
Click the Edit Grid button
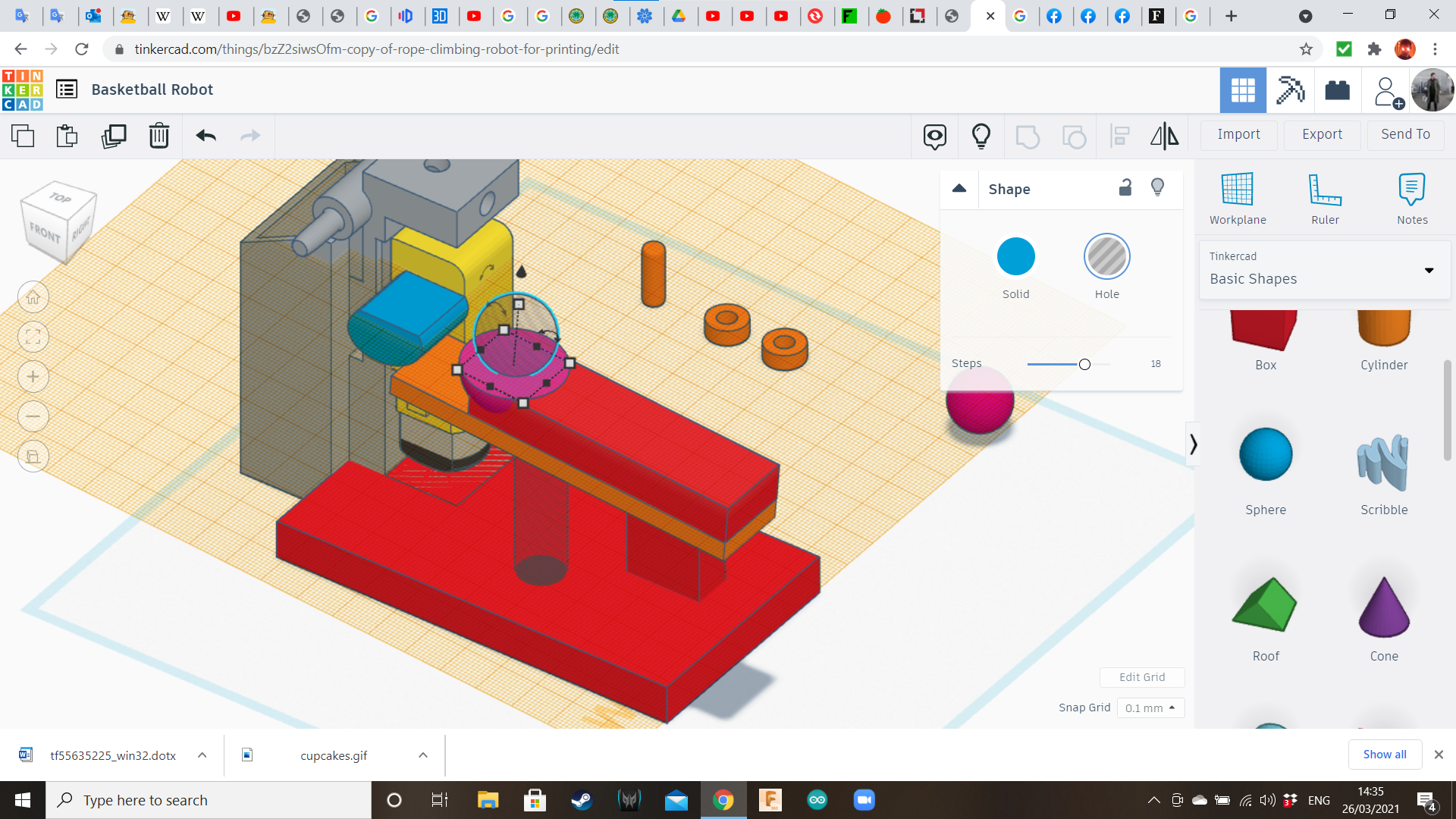[1142, 677]
